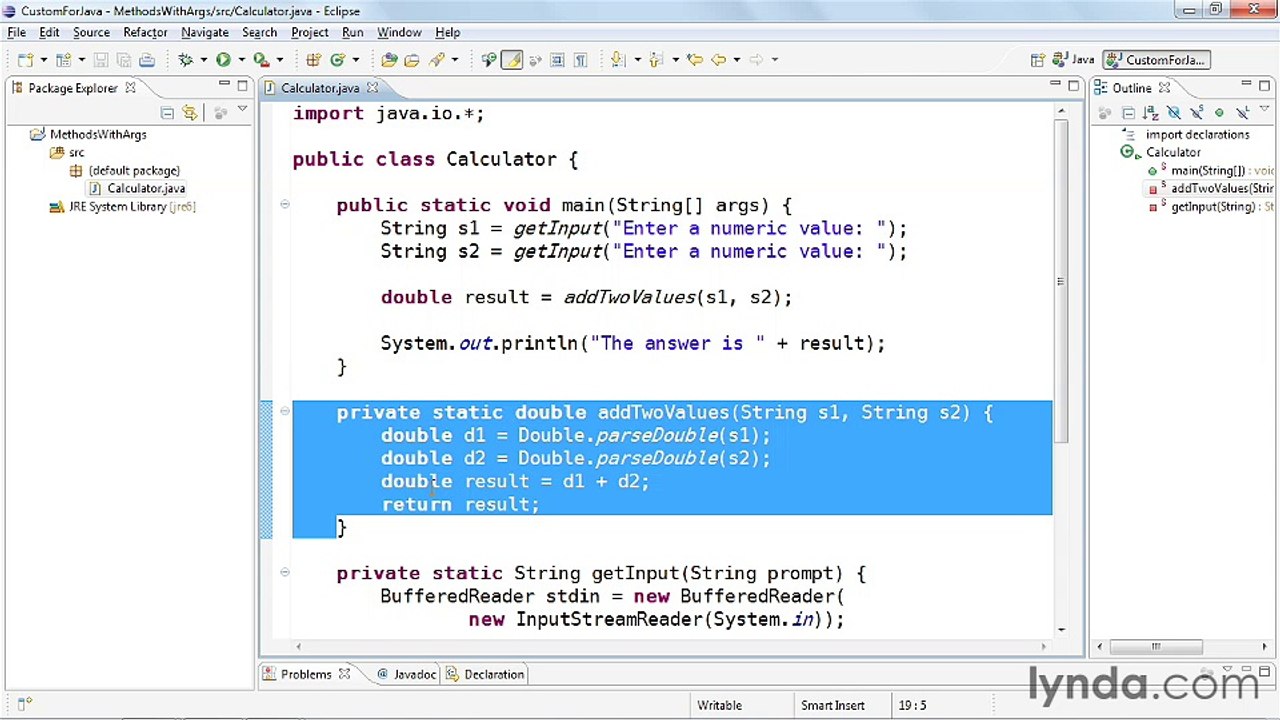
Task: Switch to the Problems tab
Action: (x=306, y=675)
